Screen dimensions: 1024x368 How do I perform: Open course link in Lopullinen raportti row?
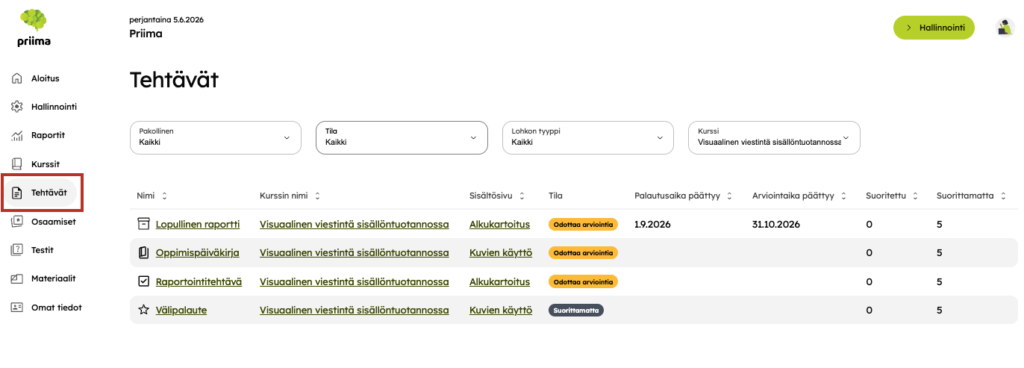click(354, 224)
